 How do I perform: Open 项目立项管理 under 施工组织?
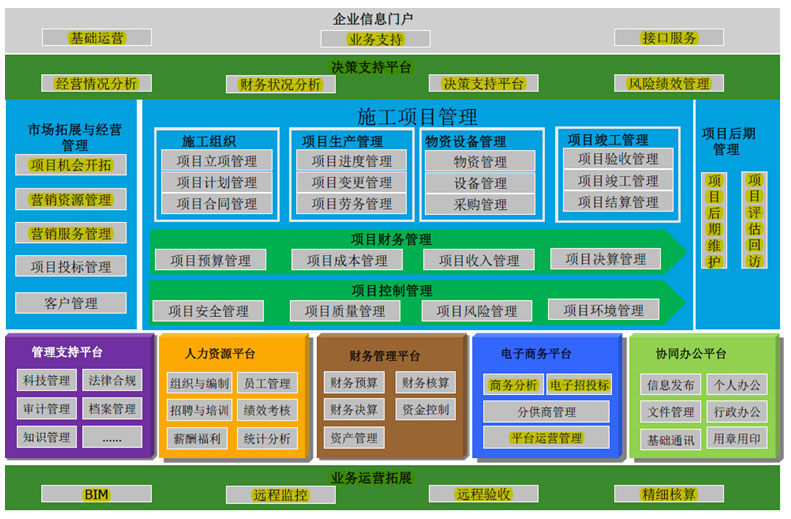coord(216,160)
